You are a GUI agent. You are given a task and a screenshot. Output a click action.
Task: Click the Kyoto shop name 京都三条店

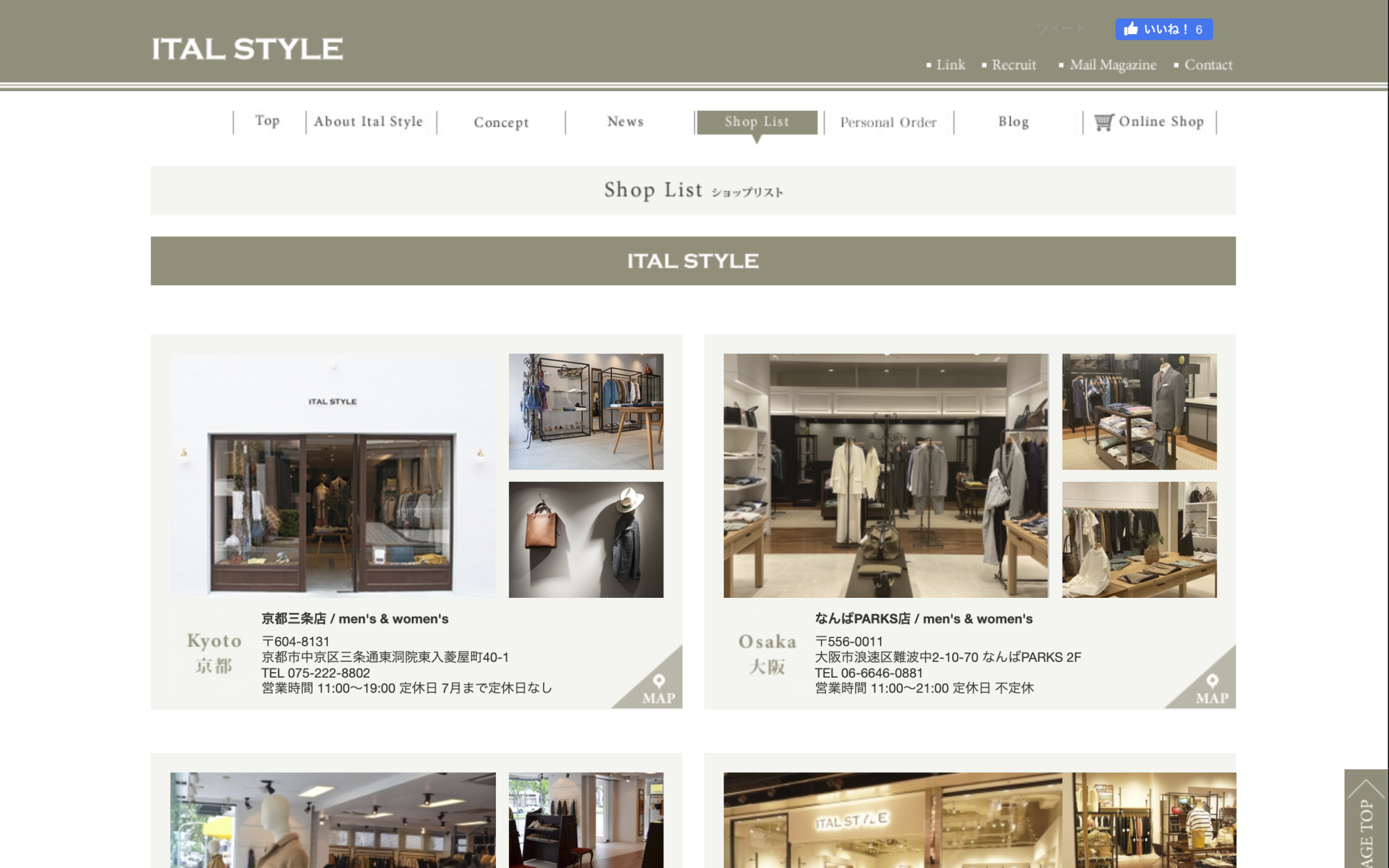point(294,619)
